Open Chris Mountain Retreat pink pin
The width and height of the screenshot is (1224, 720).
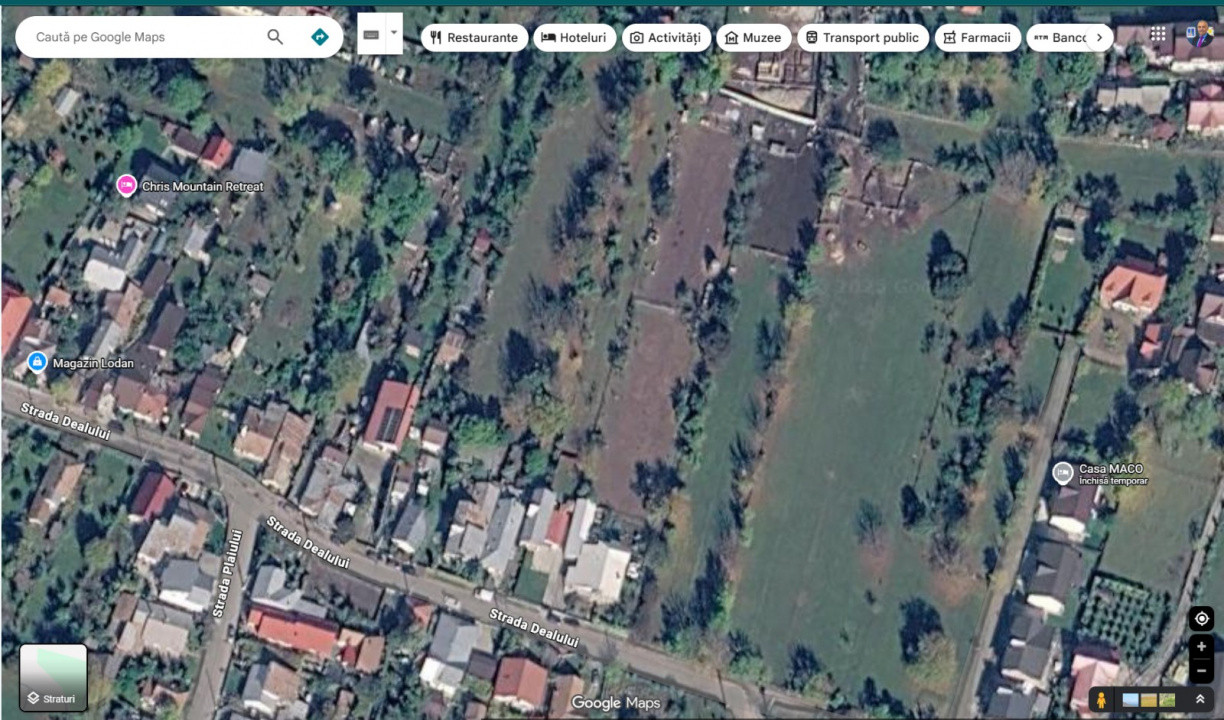click(x=126, y=185)
